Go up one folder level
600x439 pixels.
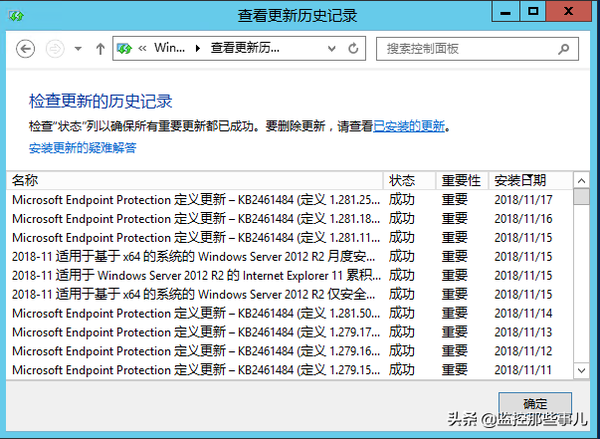click(x=100, y=49)
